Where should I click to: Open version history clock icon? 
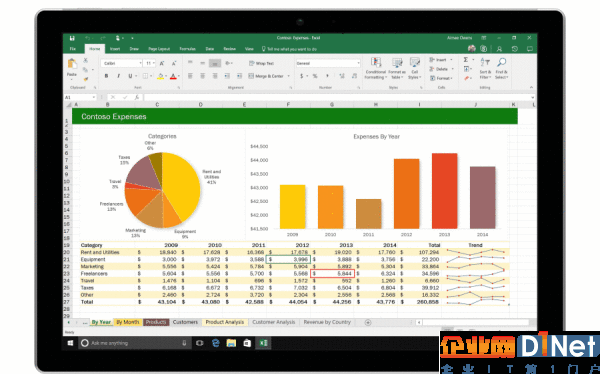(x=515, y=49)
